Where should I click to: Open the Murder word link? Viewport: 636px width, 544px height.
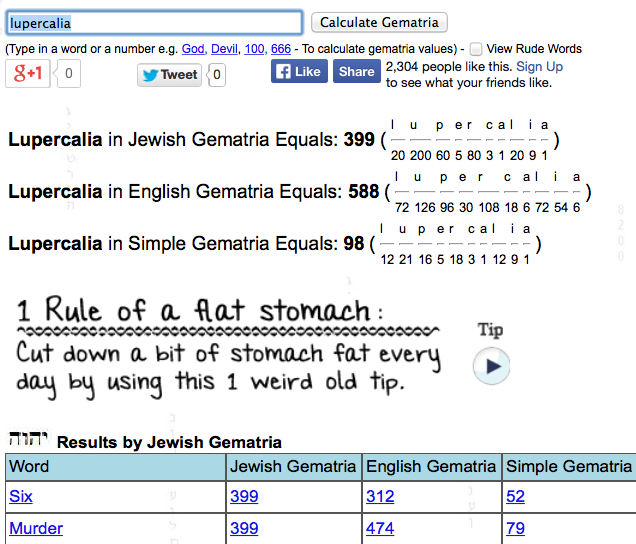pos(36,528)
